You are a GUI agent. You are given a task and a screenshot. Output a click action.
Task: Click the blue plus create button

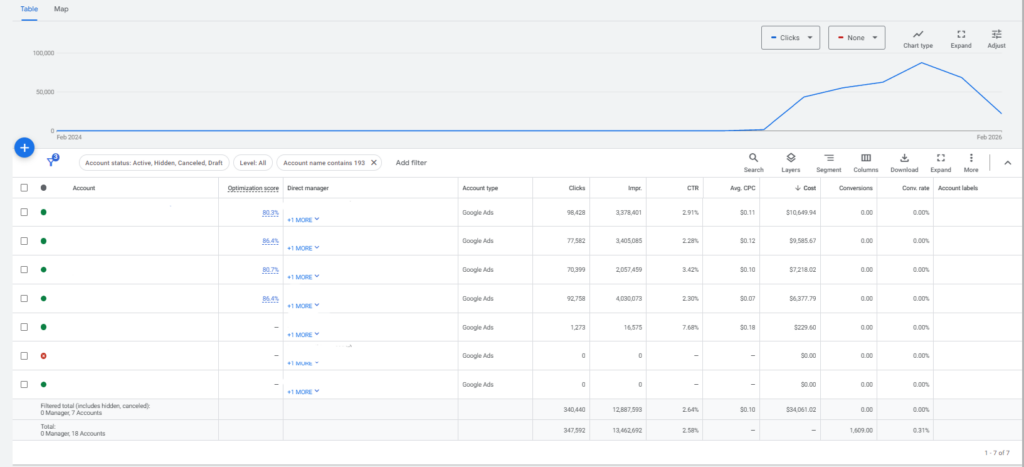(25, 147)
